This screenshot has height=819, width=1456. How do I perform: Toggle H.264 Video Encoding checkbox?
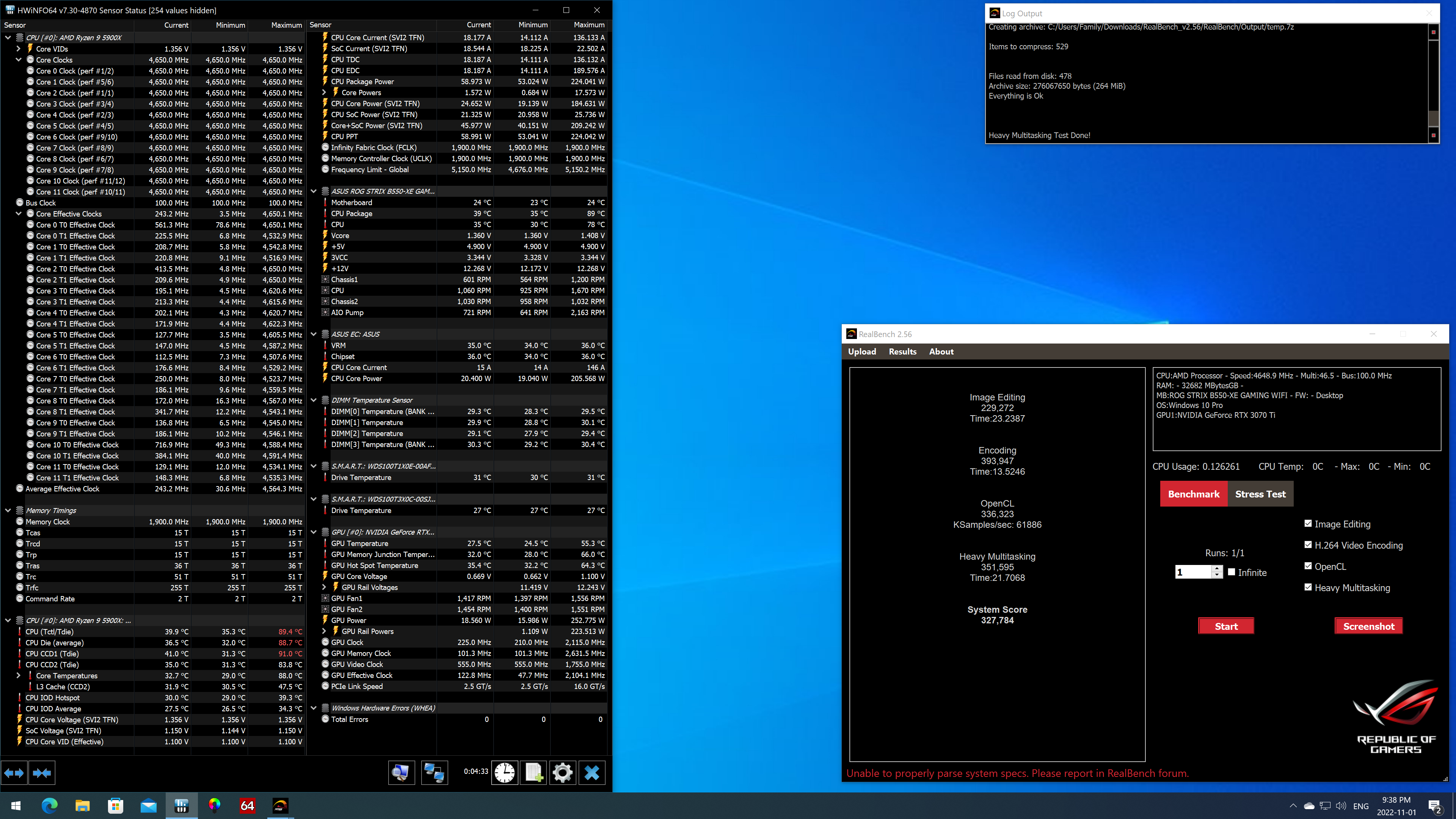pos(1308,545)
